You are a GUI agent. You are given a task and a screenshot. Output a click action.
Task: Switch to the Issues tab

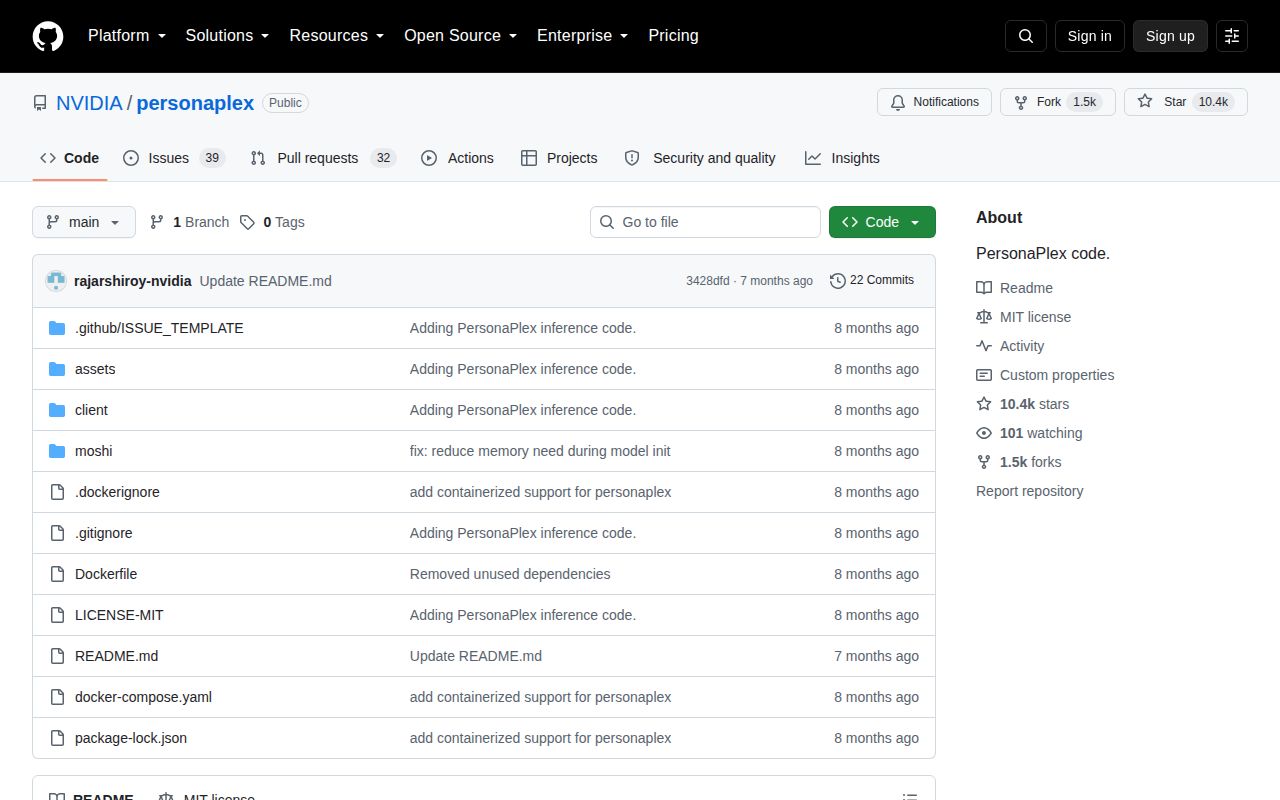coord(174,158)
